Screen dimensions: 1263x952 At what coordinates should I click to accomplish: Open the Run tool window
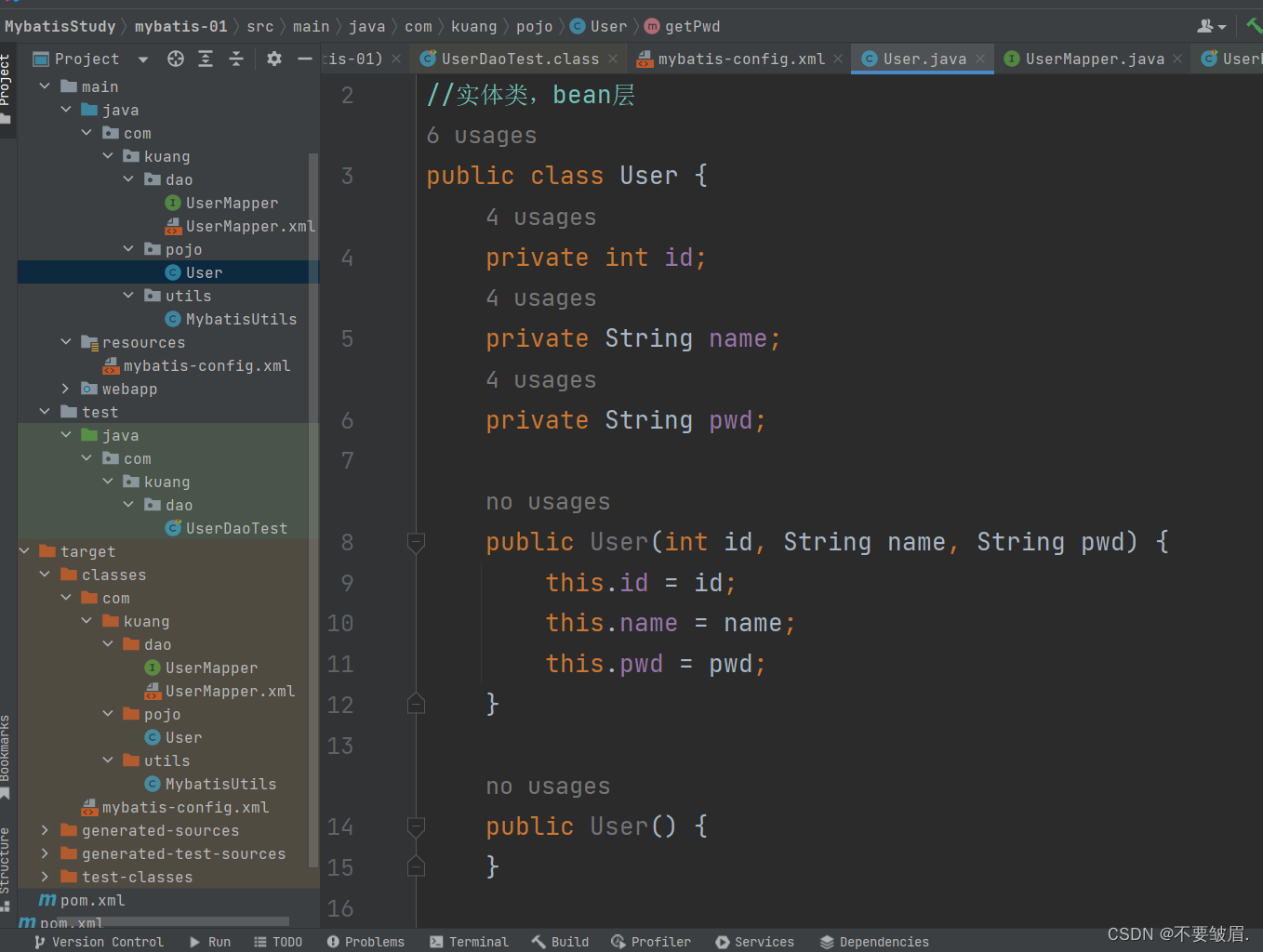[x=209, y=942]
